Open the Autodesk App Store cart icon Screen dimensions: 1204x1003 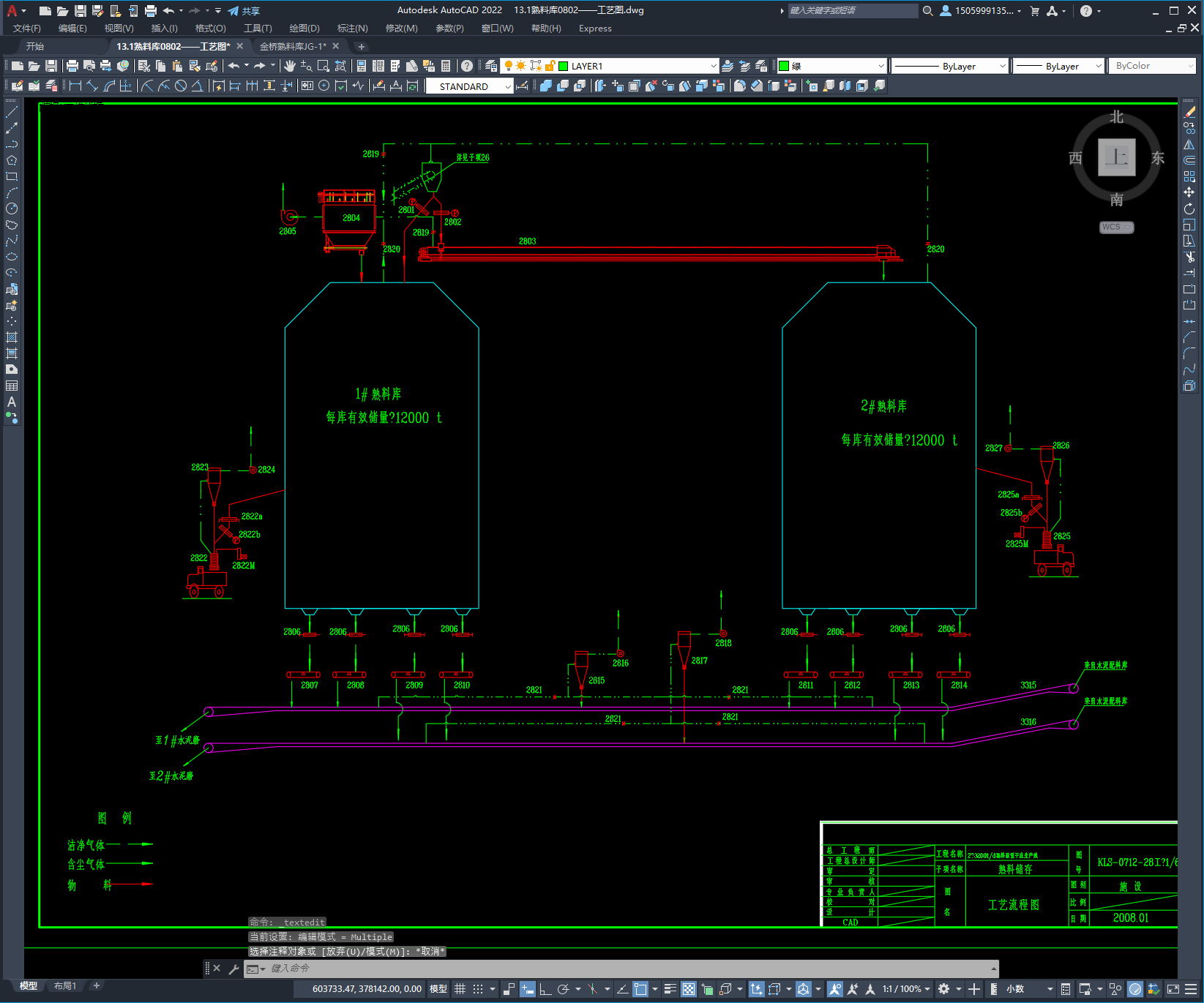1035,11
